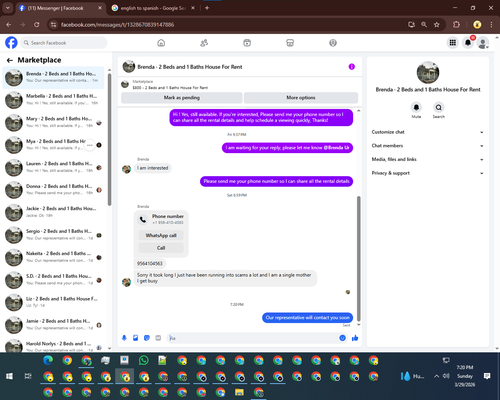Open the tab search dropdown arrow

pyautogui.click(x=7, y=8)
